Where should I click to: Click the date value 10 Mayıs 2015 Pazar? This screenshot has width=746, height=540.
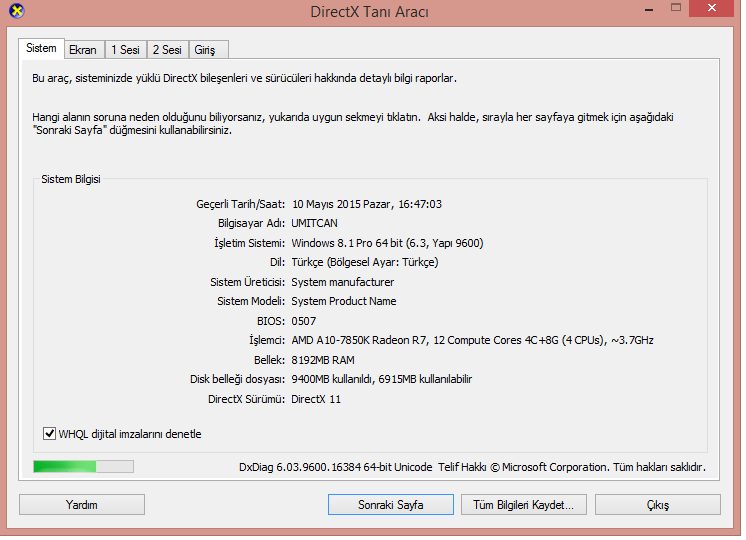coord(344,206)
